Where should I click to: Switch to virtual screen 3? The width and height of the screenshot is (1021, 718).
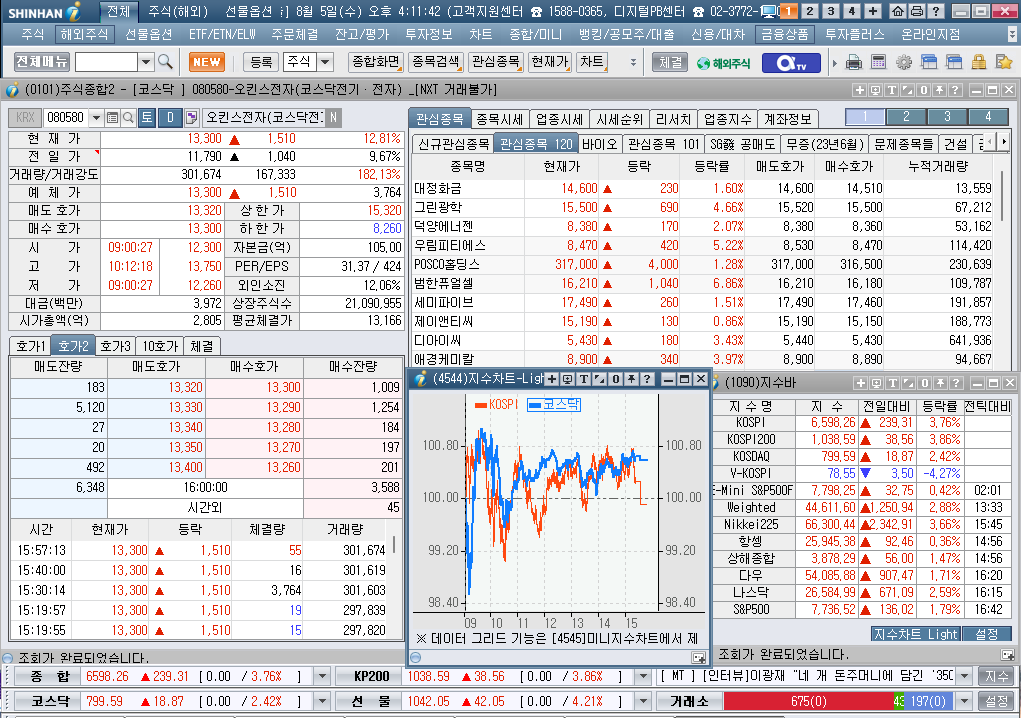click(x=831, y=11)
